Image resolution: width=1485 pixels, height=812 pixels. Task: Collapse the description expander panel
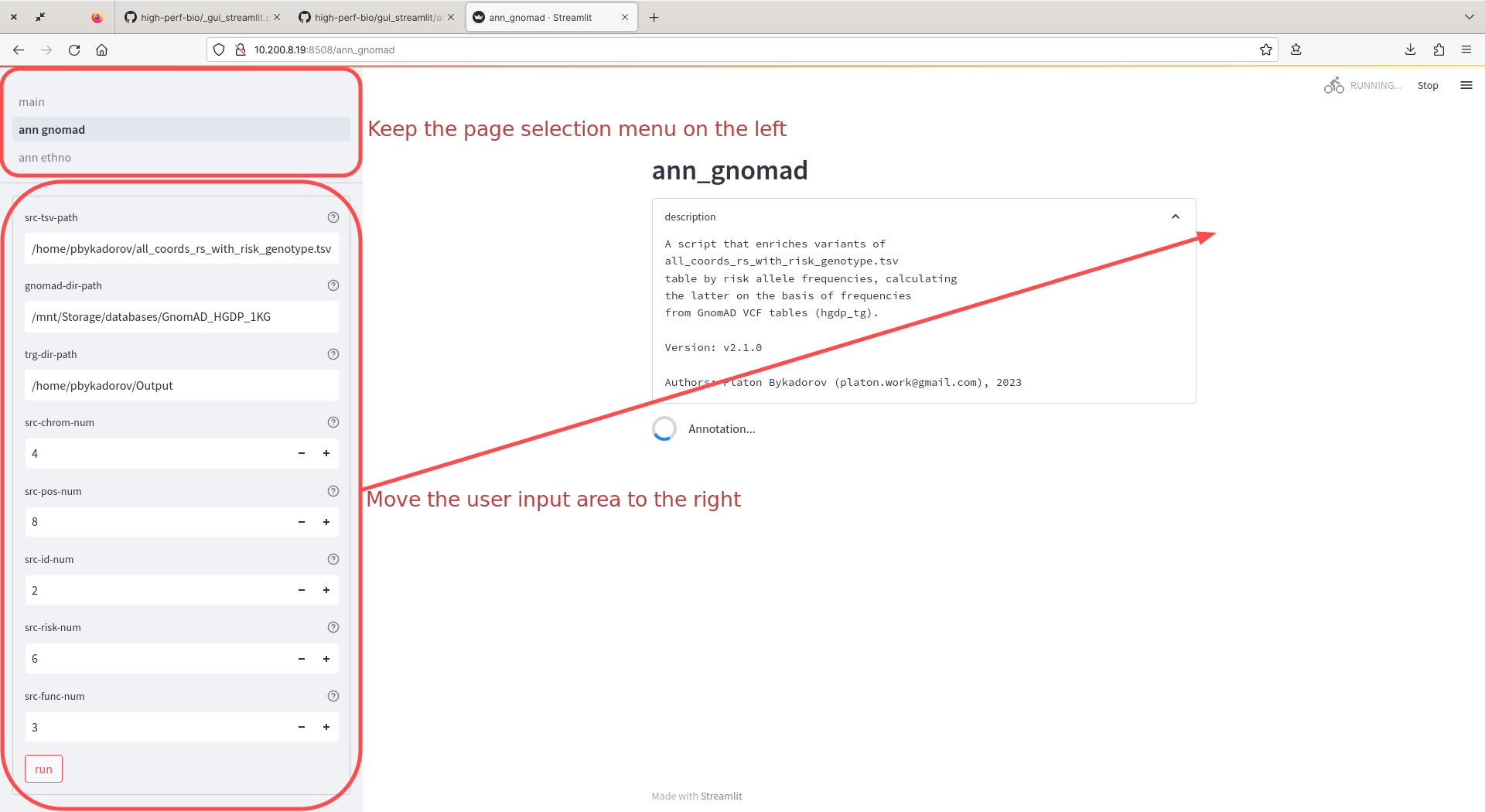coord(1176,217)
